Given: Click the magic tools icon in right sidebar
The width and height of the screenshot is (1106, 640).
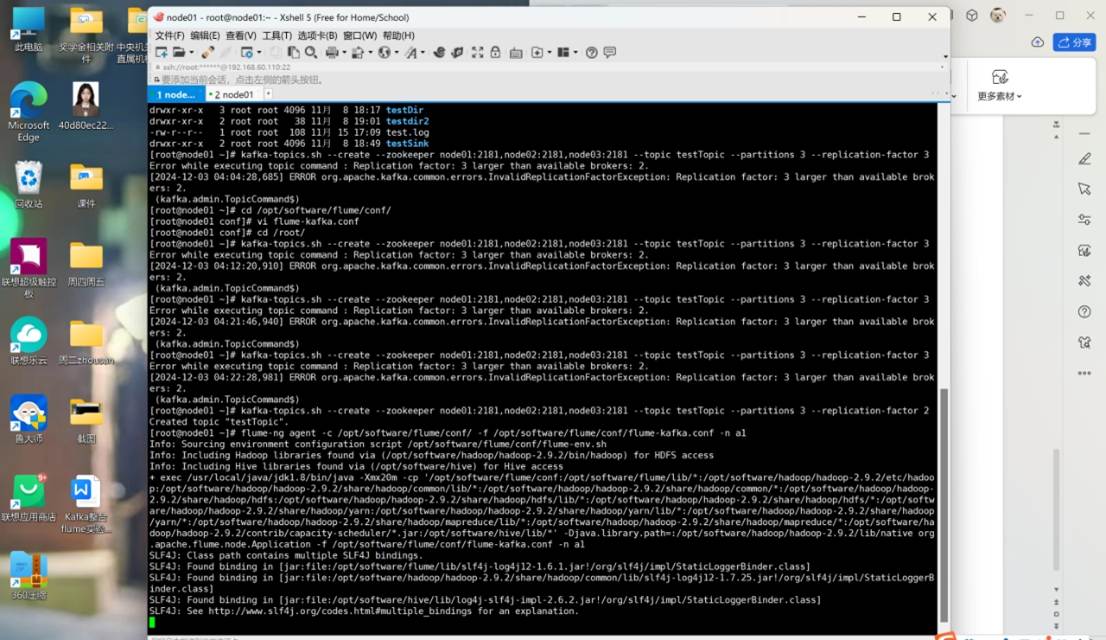Looking at the screenshot, I should (x=1084, y=281).
